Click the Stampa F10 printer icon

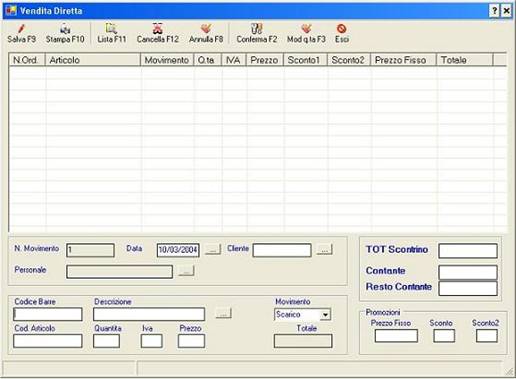coord(65,29)
